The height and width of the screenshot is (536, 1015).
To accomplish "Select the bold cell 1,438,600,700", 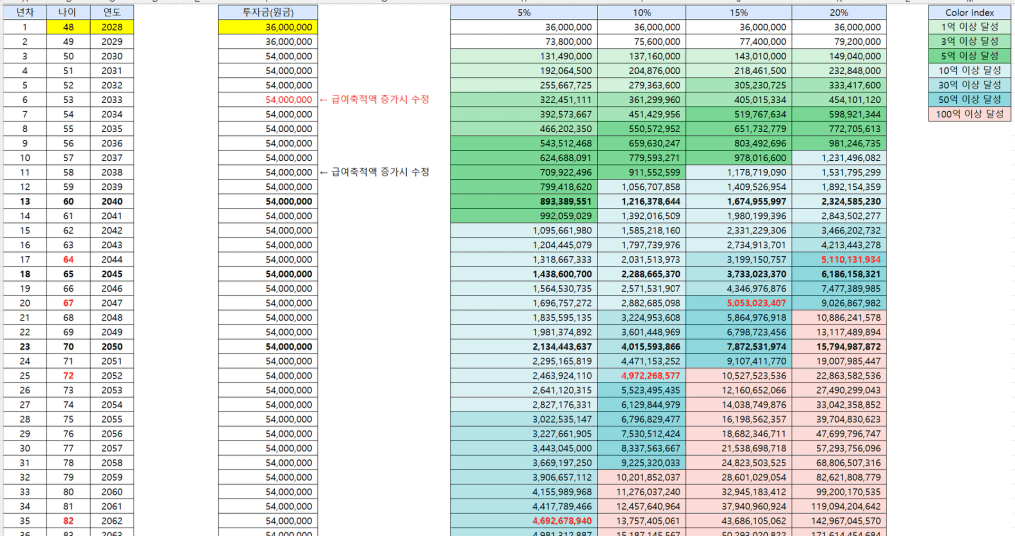I will click(524, 274).
